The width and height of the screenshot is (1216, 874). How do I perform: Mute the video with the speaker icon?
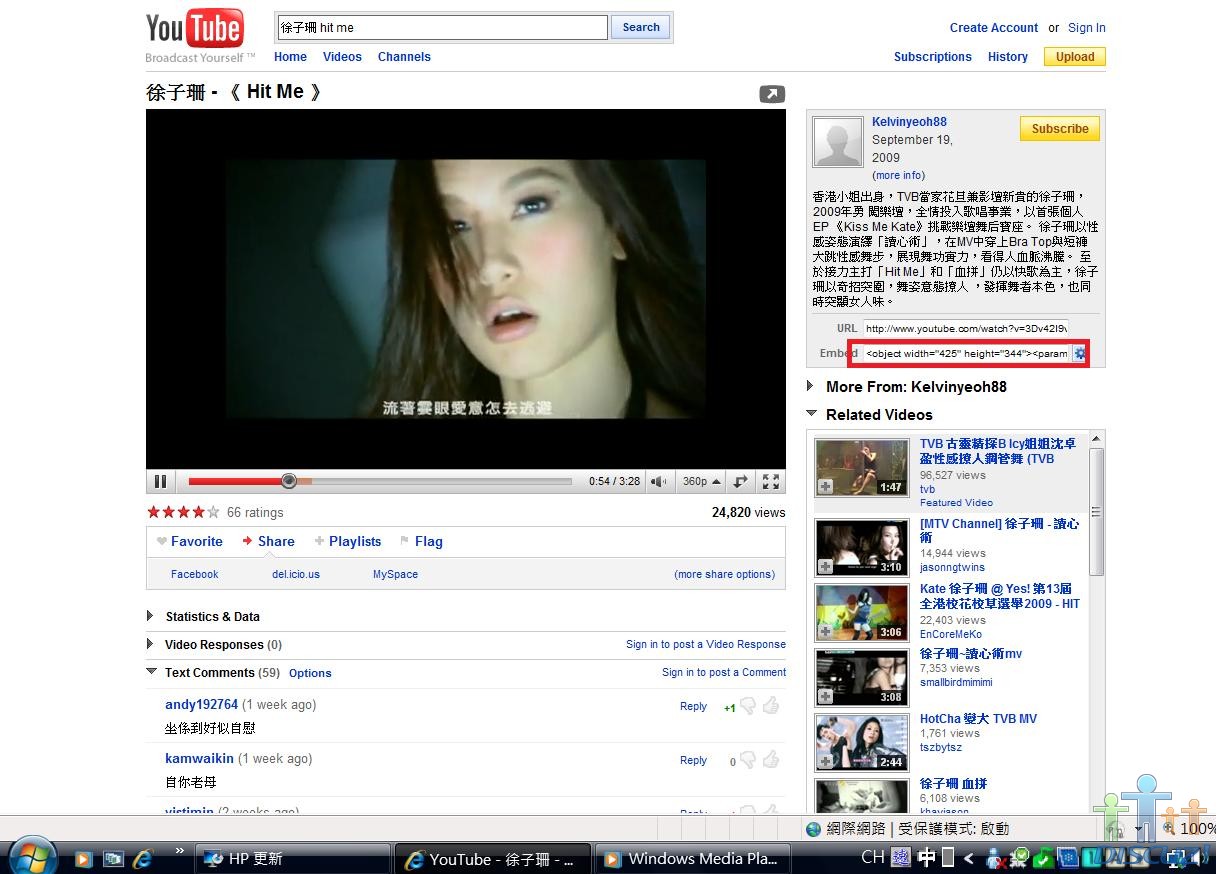[x=659, y=482]
